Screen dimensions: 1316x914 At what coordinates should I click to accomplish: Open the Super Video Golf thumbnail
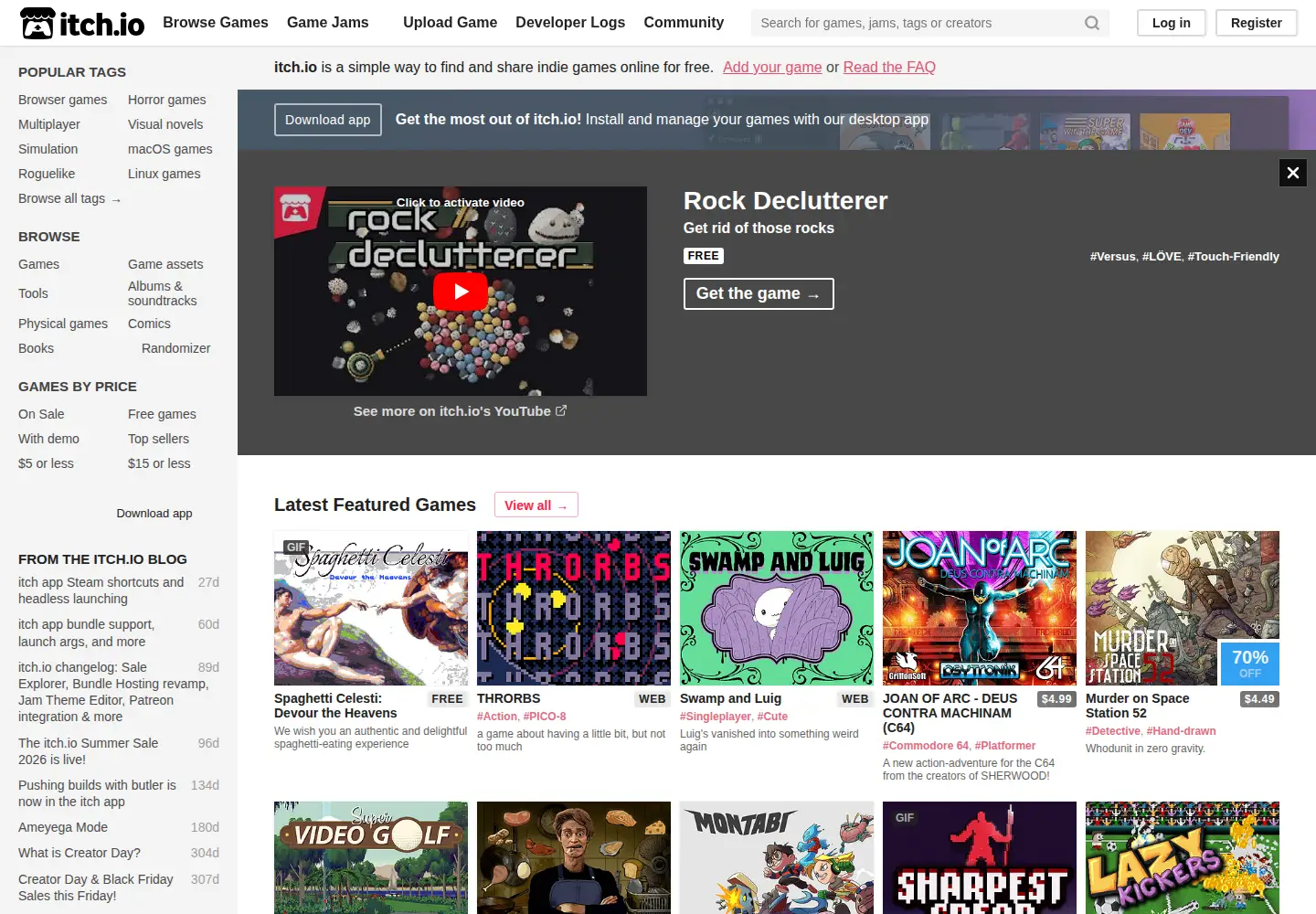point(371,857)
